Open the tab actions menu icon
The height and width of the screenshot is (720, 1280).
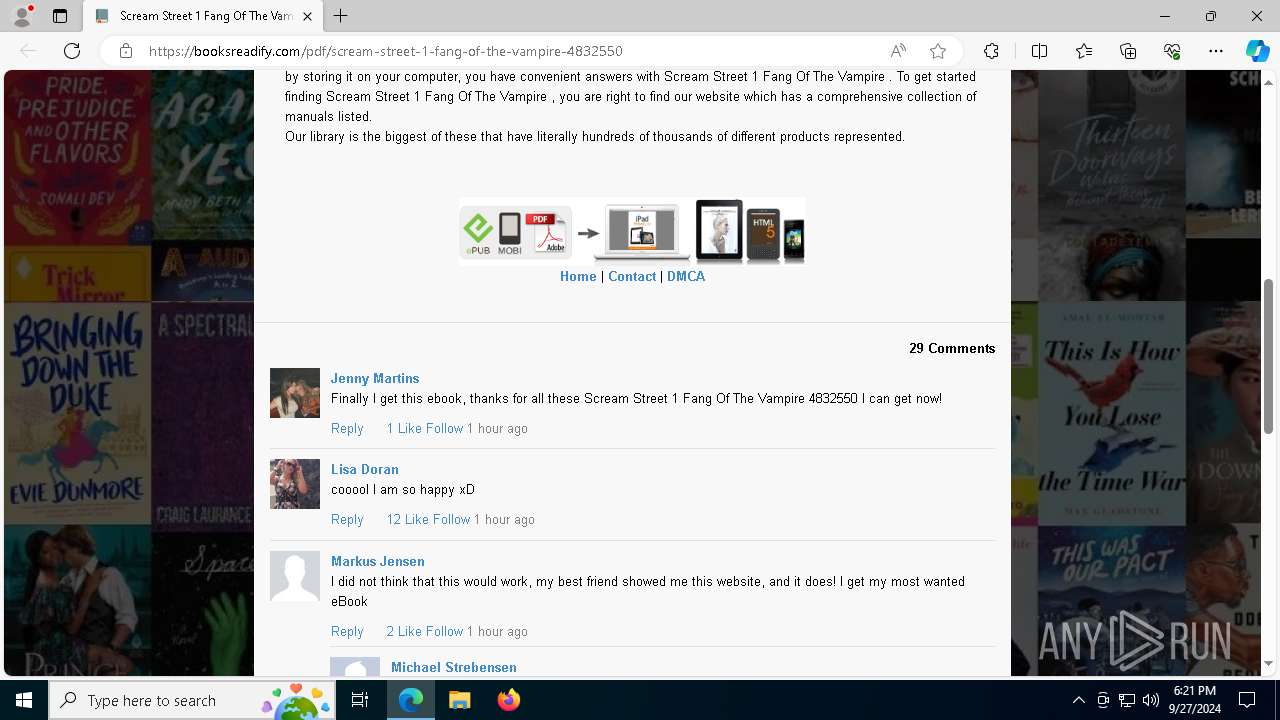coord(60,16)
